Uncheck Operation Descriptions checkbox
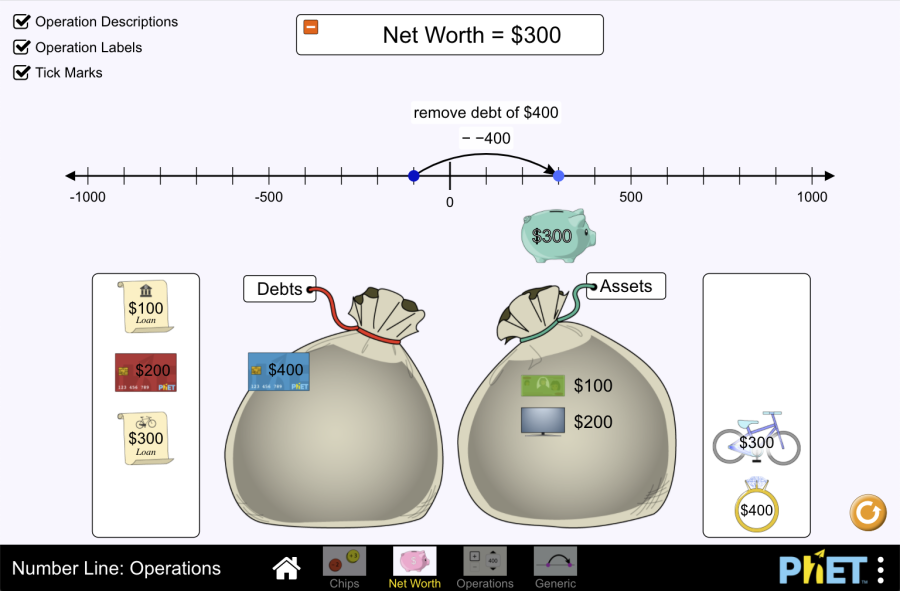This screenshot has width=900, height=591. [21, 21]
